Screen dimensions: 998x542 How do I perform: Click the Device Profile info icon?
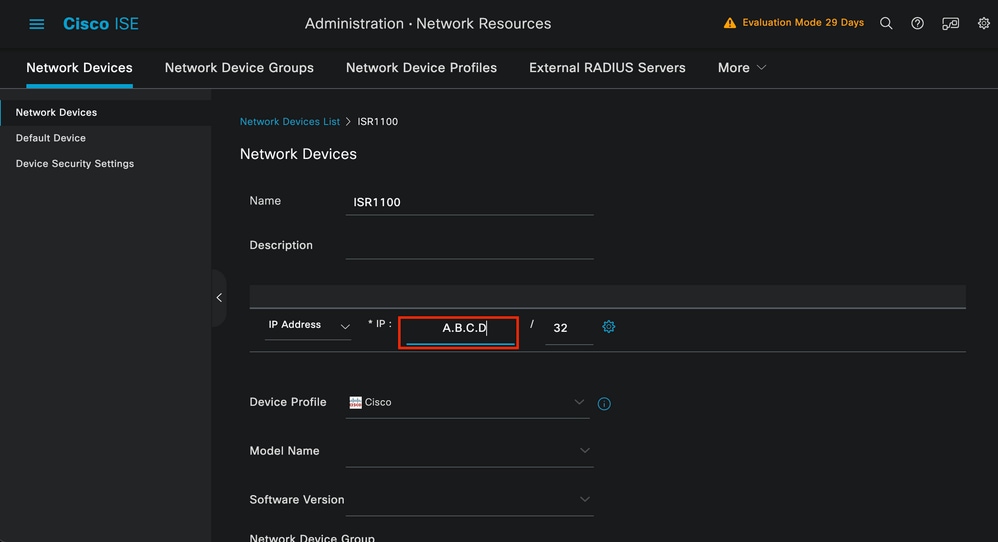pos(604,404)
